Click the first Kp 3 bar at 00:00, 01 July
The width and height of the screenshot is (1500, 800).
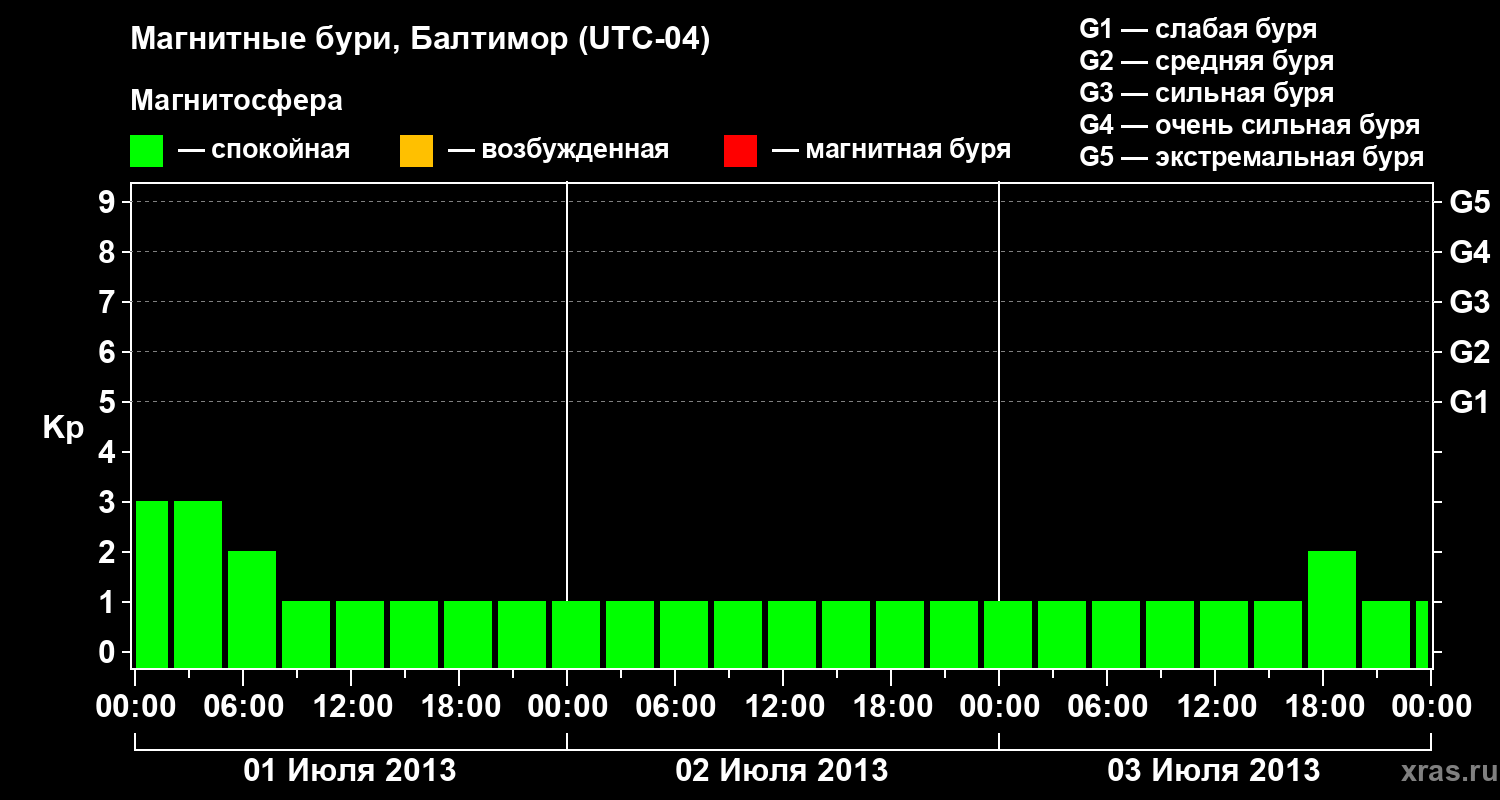click(x=152, y=584)
